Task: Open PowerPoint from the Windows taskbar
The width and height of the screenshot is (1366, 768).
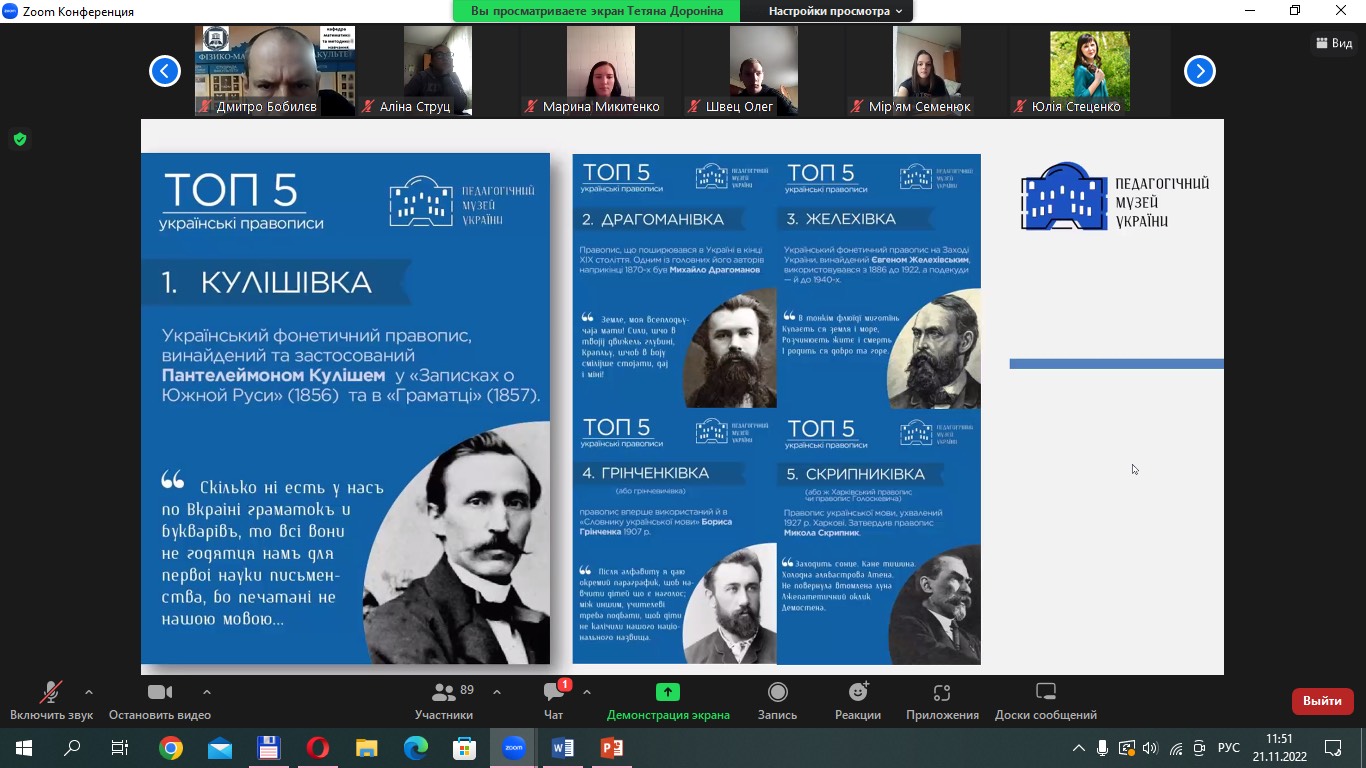Action: click(x=611, y=748)
